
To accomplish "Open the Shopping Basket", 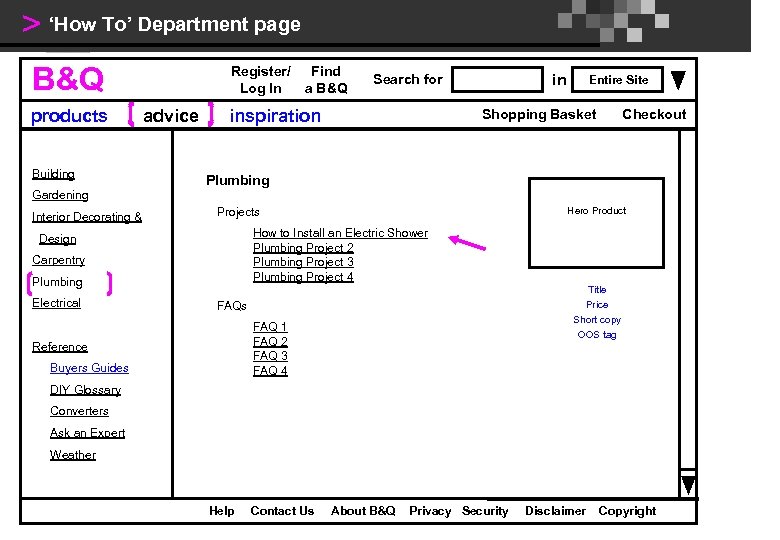I will (539, 114).
